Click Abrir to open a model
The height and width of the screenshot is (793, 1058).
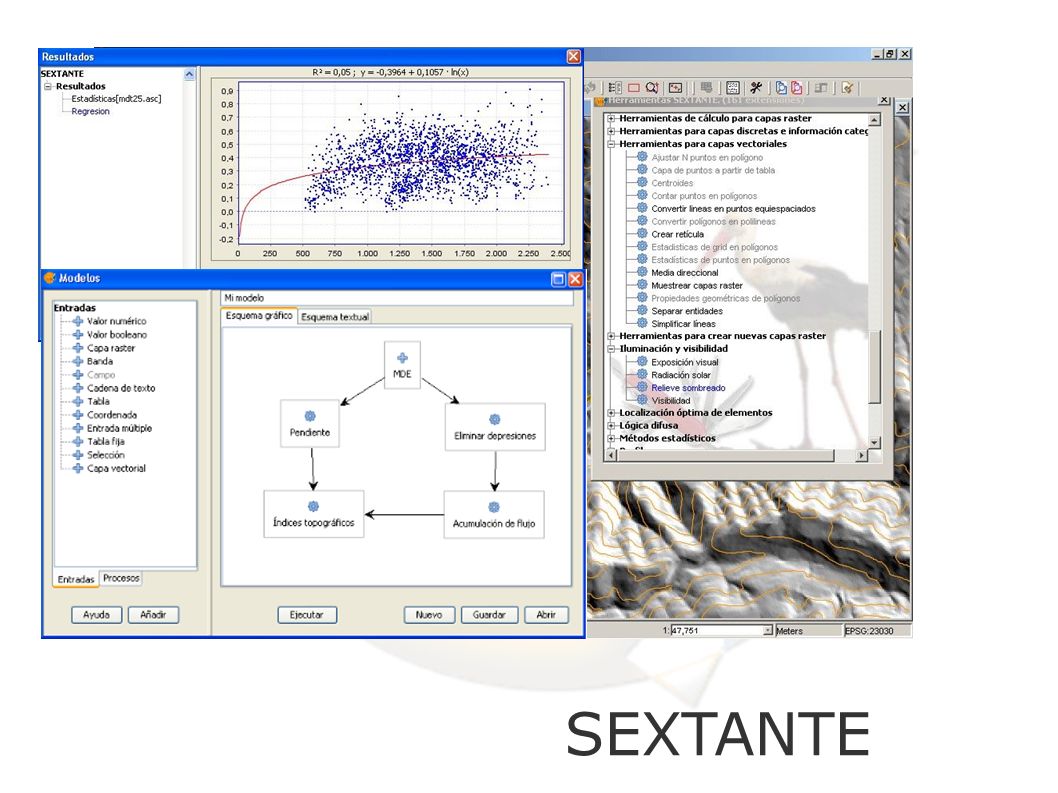tap(546, 615)
